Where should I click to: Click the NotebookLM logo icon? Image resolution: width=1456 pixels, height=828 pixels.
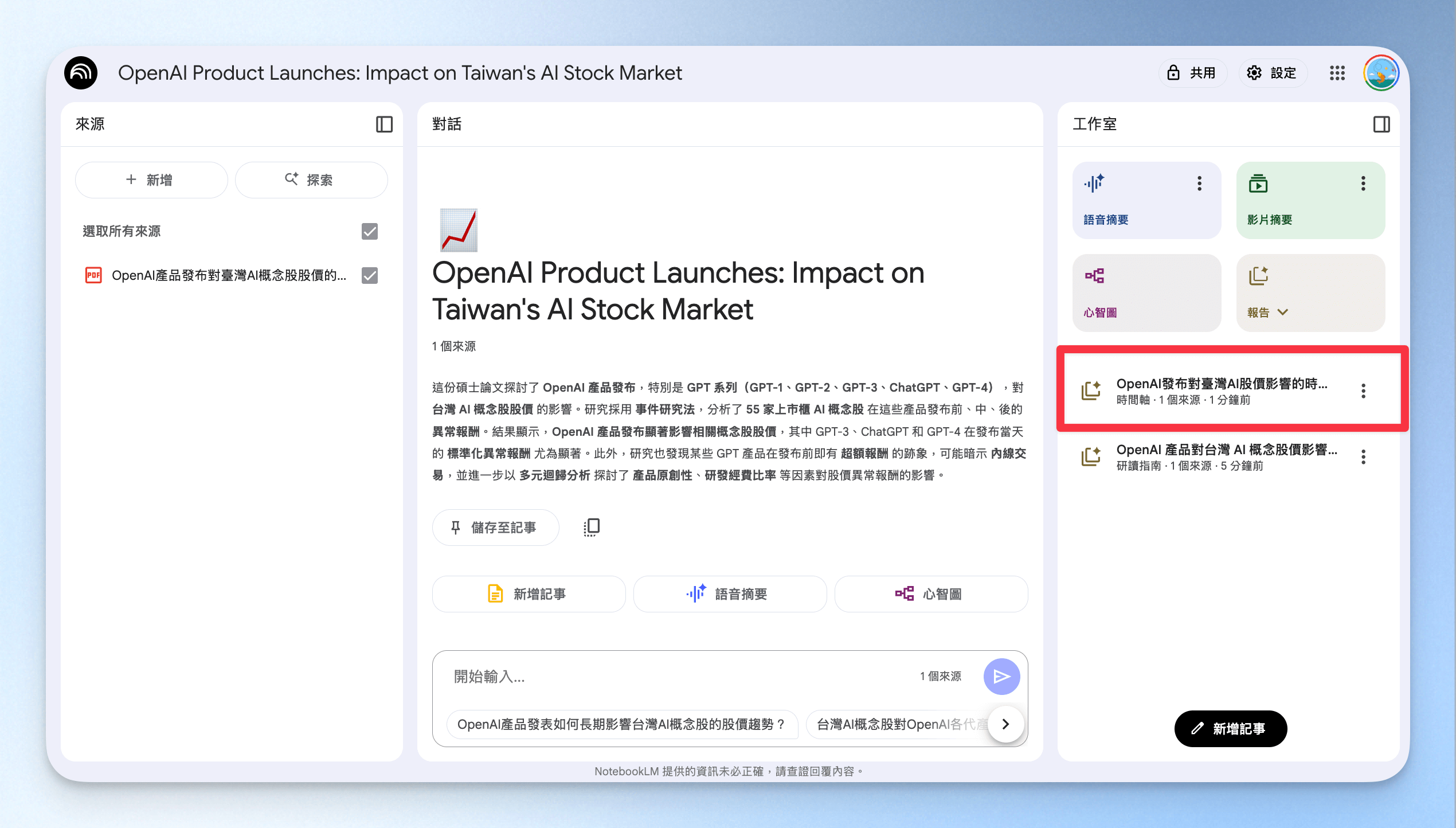81,73
